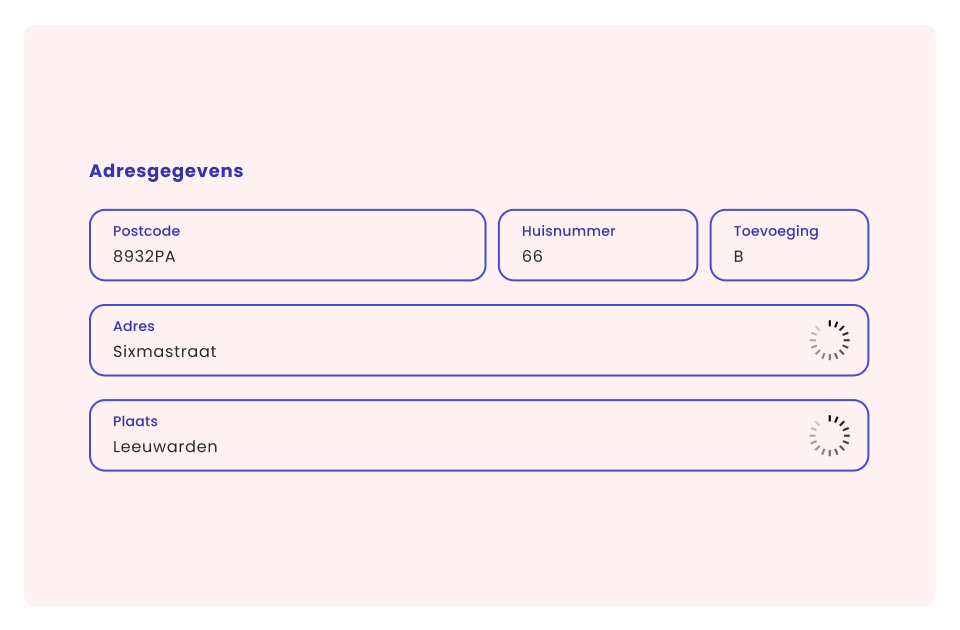Click the Toevoeging value B
960x630 pixels.
[x=738, y=256]
